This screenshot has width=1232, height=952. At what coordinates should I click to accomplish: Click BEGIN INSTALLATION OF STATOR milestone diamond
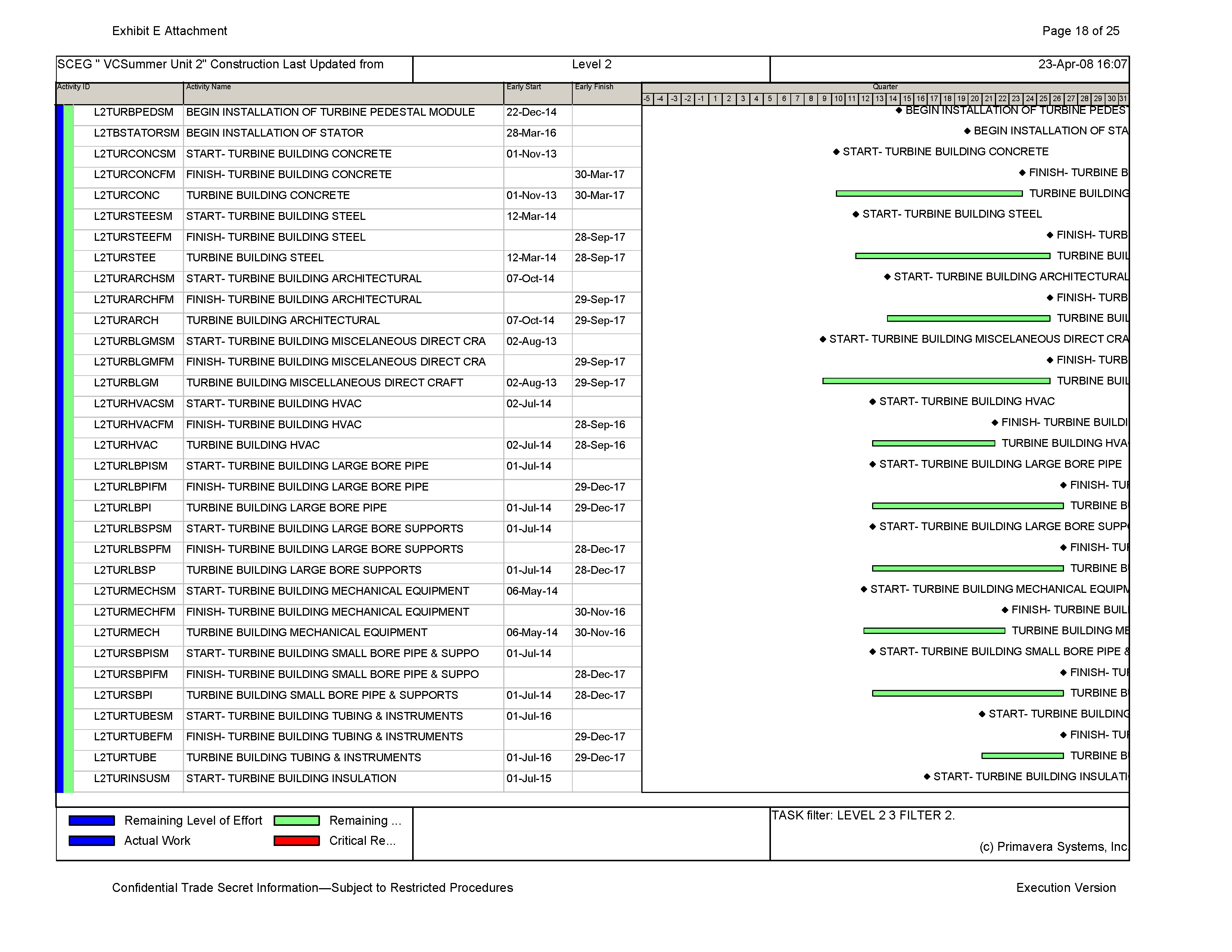click(x=967, y=131)
